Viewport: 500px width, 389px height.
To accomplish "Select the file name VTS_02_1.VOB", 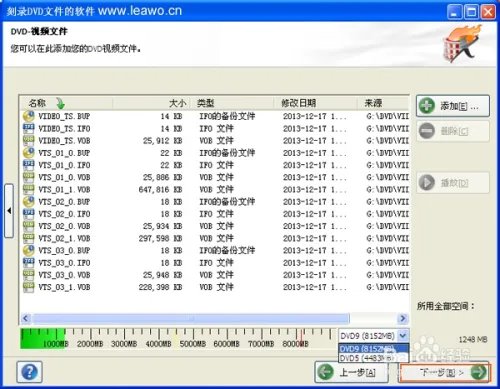I will click(64, 239).
